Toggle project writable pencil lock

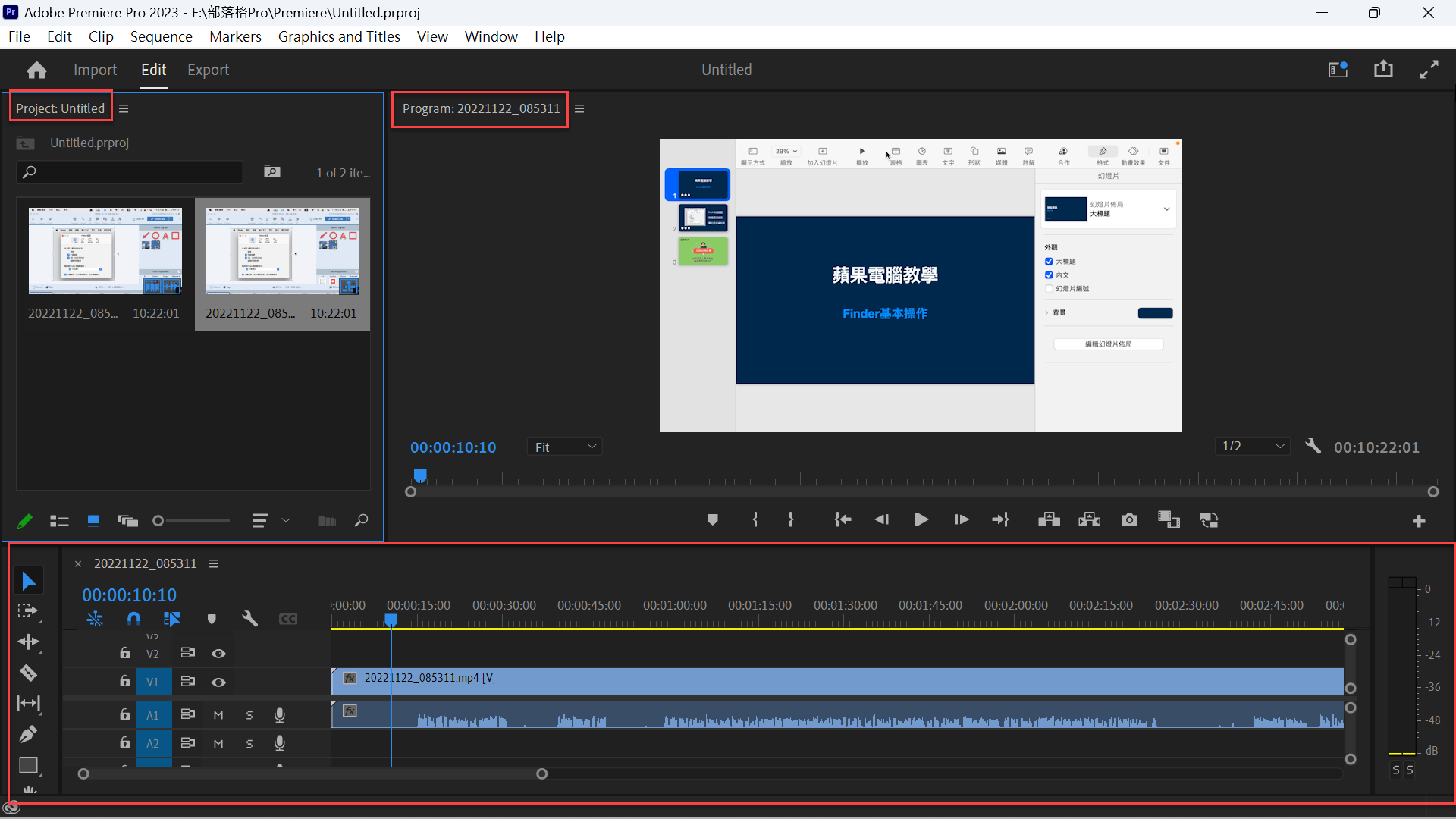point(25,521)
